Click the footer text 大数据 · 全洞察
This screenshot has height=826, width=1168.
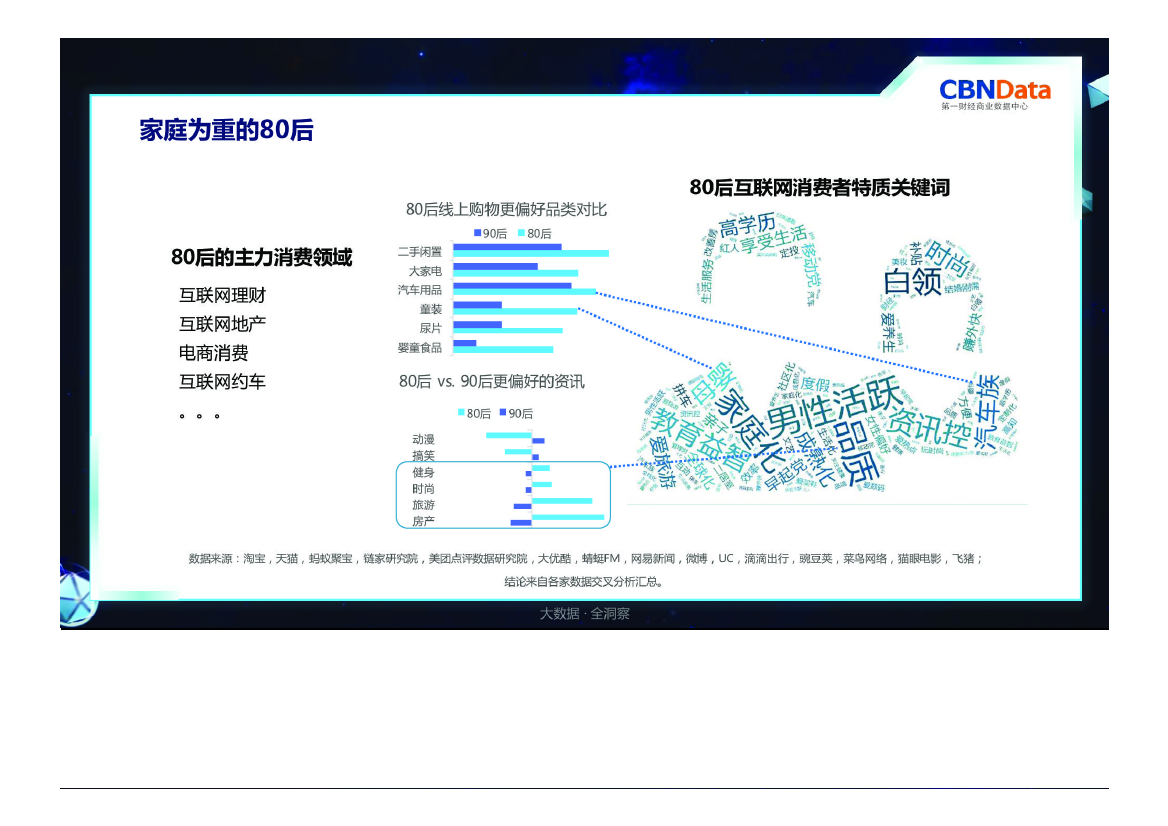[584, 614]
